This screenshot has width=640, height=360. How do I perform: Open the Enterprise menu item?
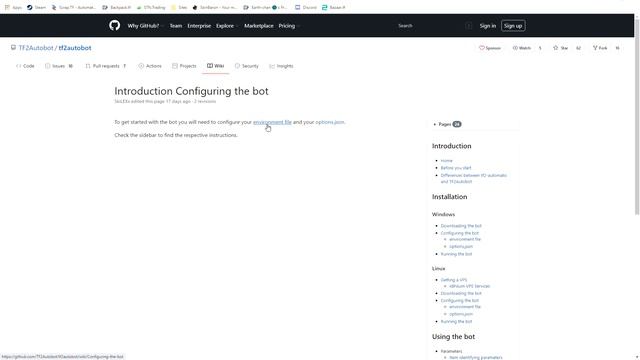point(199,26)
